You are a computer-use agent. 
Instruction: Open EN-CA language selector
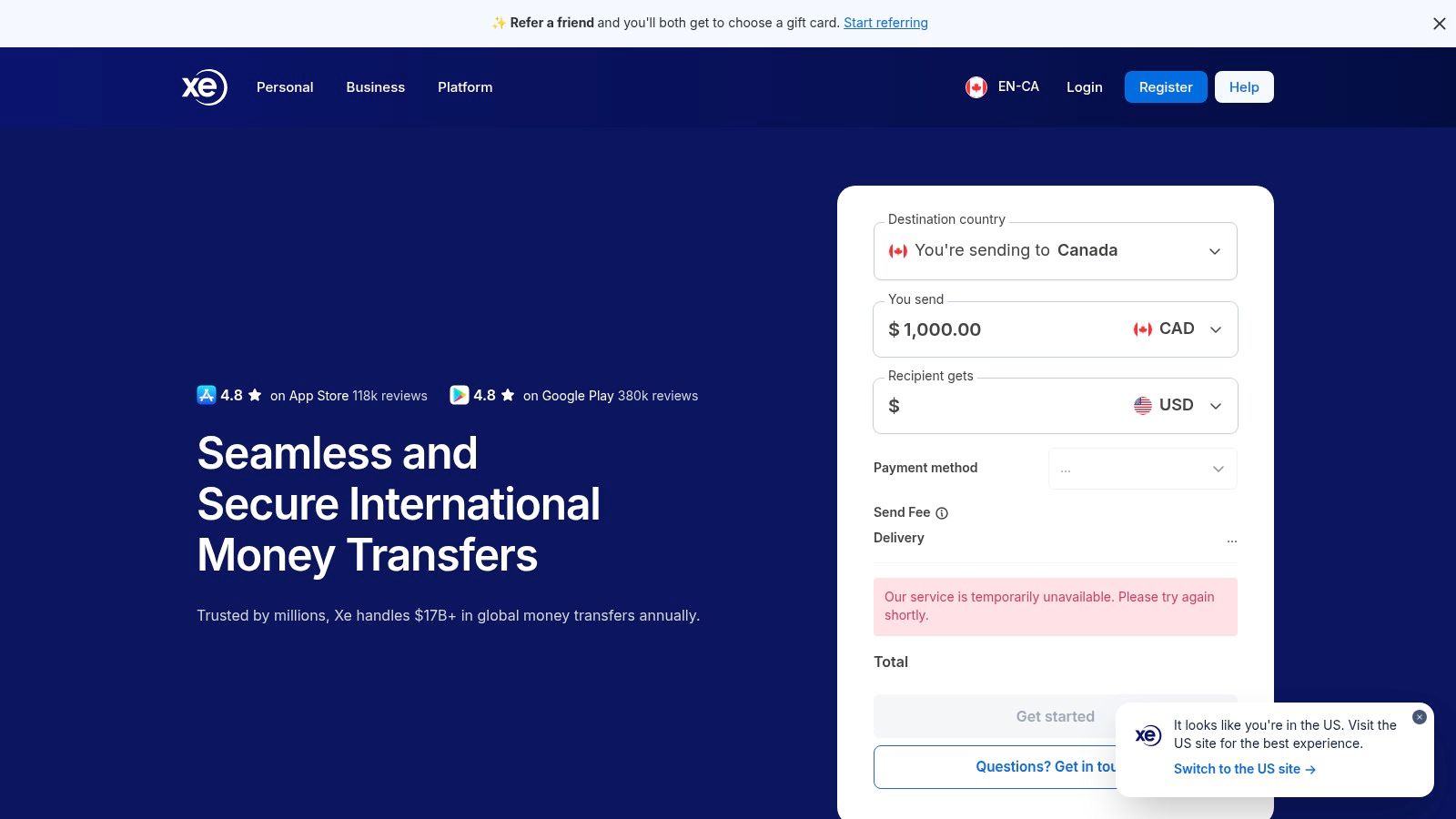point(1003,87)
